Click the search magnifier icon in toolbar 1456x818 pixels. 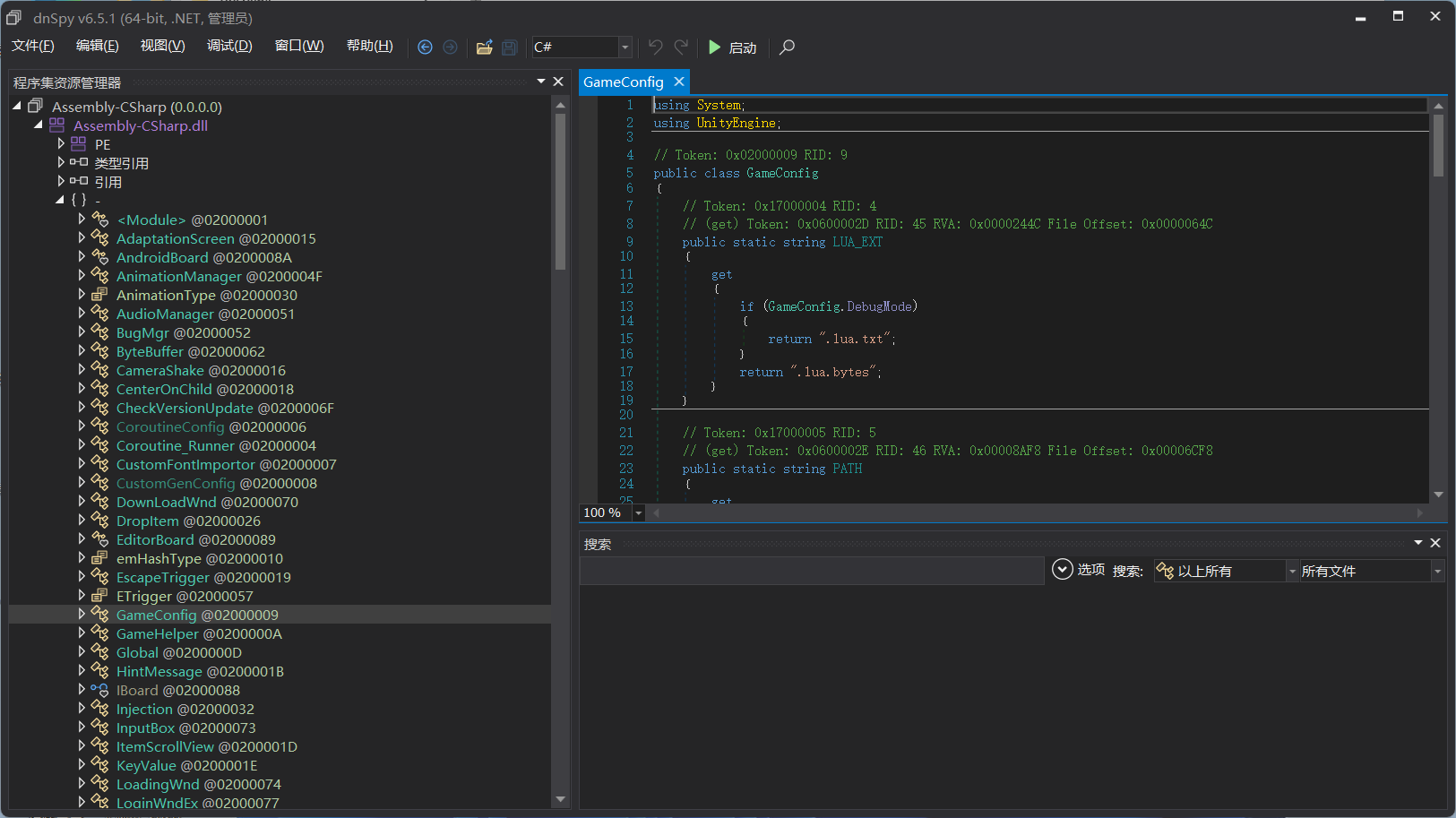[787, 47]
